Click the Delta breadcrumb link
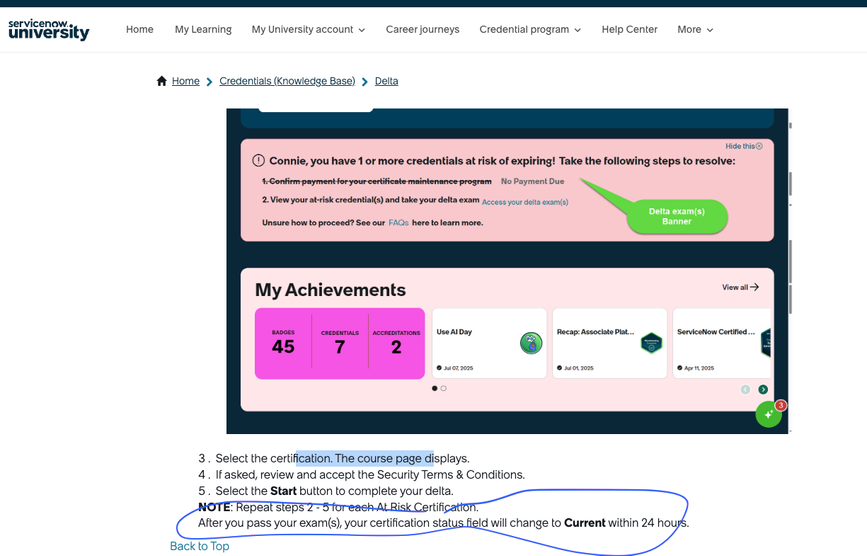Viewport: 867px width, 556px height. (387, 81)
